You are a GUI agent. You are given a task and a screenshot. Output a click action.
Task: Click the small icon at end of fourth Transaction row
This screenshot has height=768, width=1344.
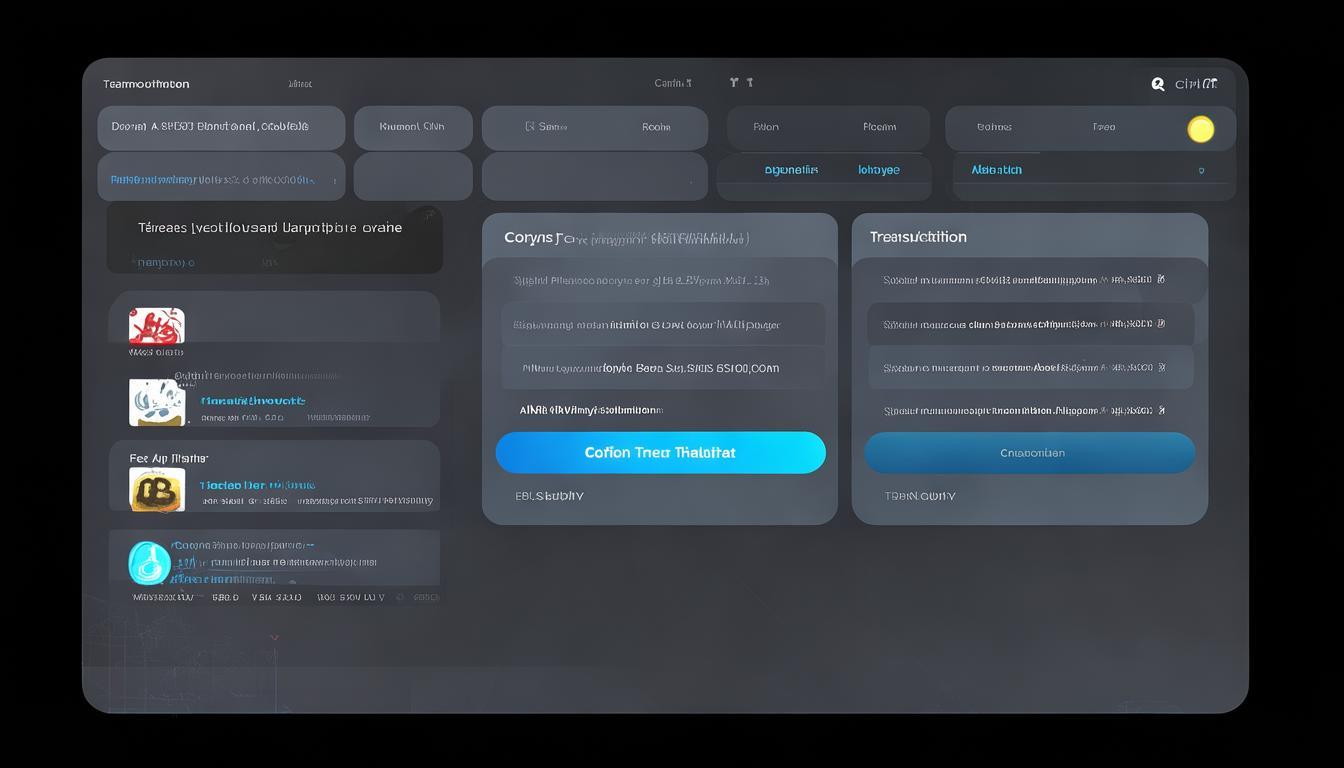(1160, 410)
